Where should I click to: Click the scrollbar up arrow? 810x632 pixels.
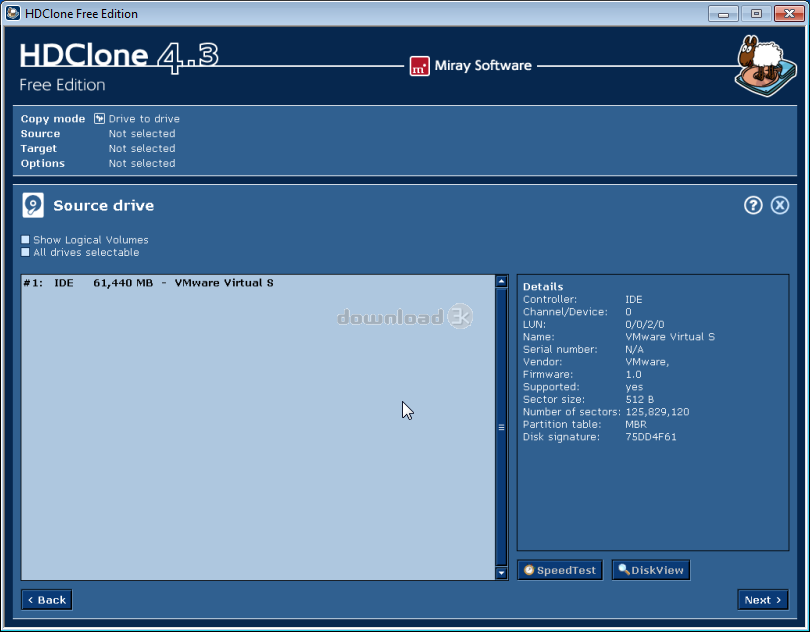(x=501, y=282)
